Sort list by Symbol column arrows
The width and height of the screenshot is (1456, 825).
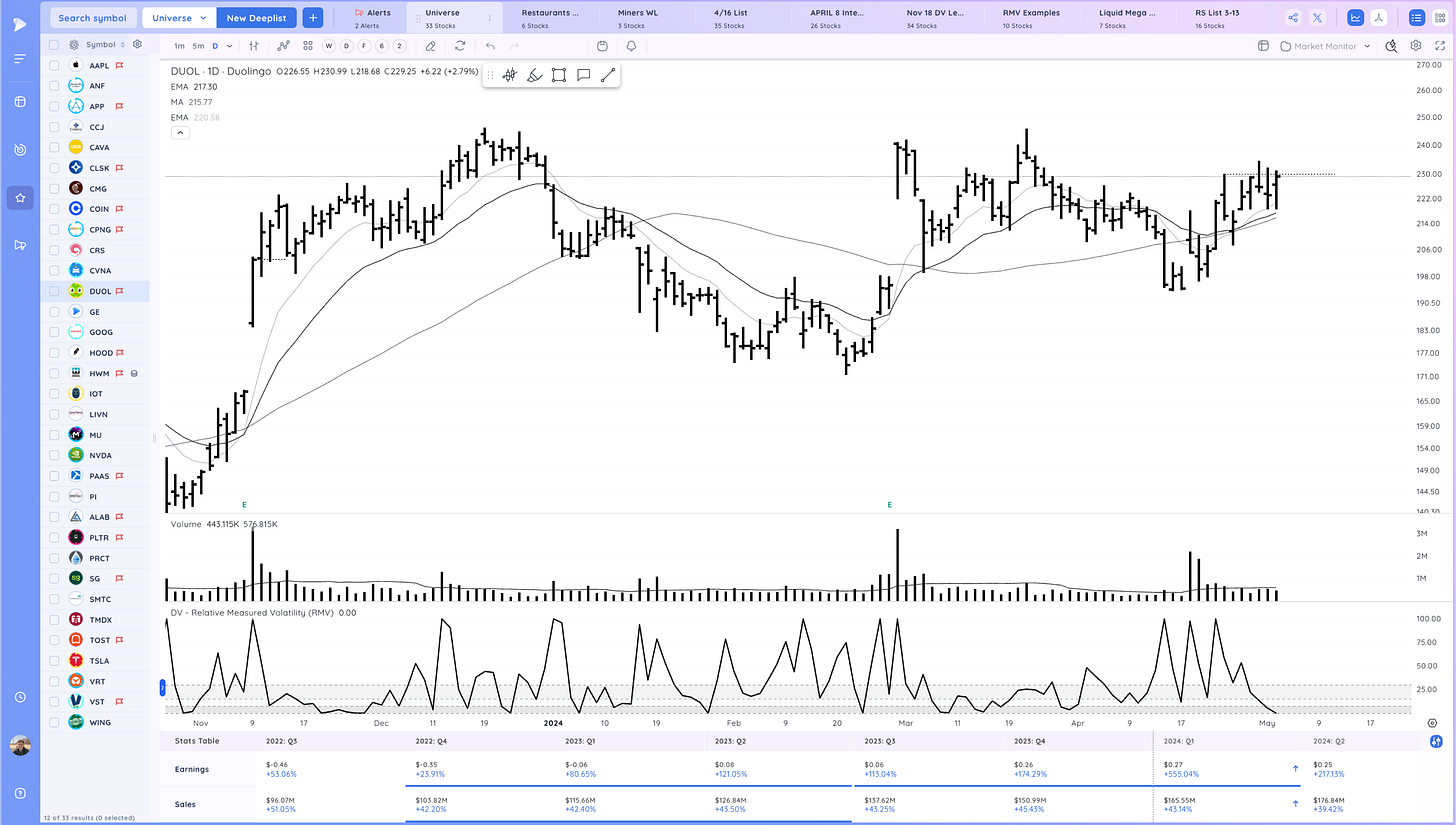point(123,44)
